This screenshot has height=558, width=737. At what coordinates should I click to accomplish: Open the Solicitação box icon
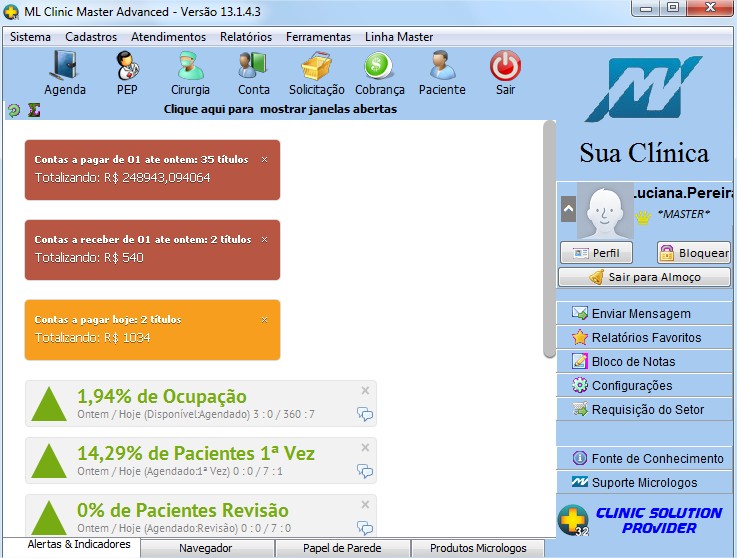316,68
